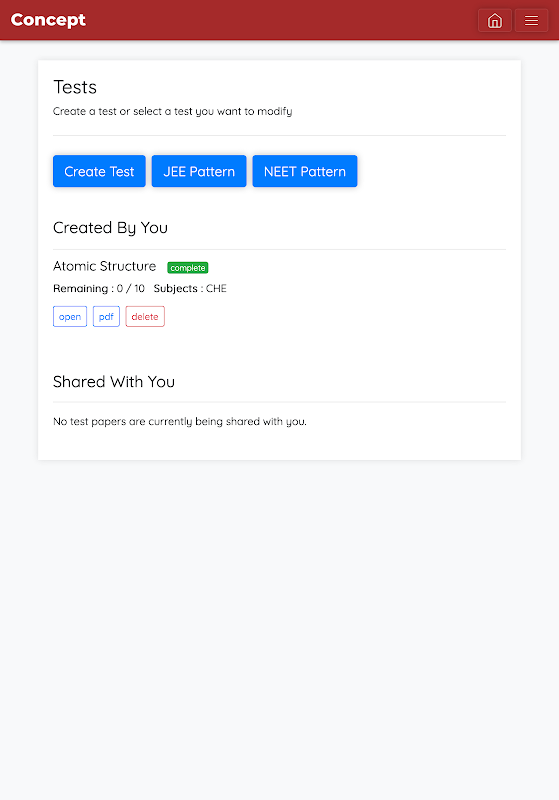Click the Created By You heading
Screen dimensions: 559x800
(110, 228)
